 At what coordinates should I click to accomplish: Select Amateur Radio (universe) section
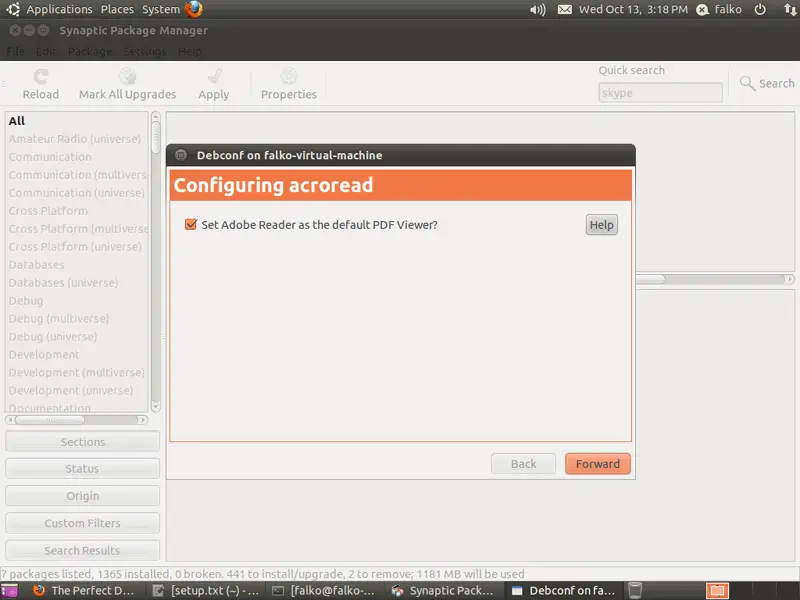(x=77, y=139)
